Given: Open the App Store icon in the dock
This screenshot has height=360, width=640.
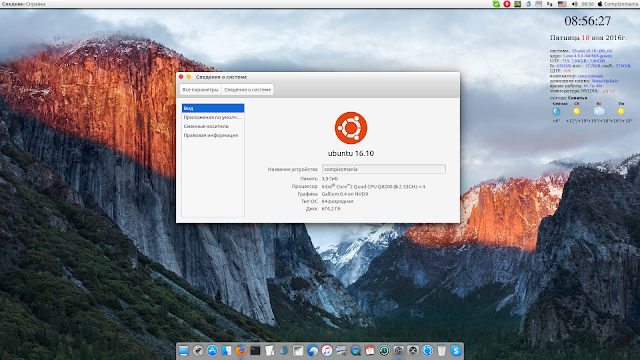Looking at the screenshot, I should [x=212, y=350].
